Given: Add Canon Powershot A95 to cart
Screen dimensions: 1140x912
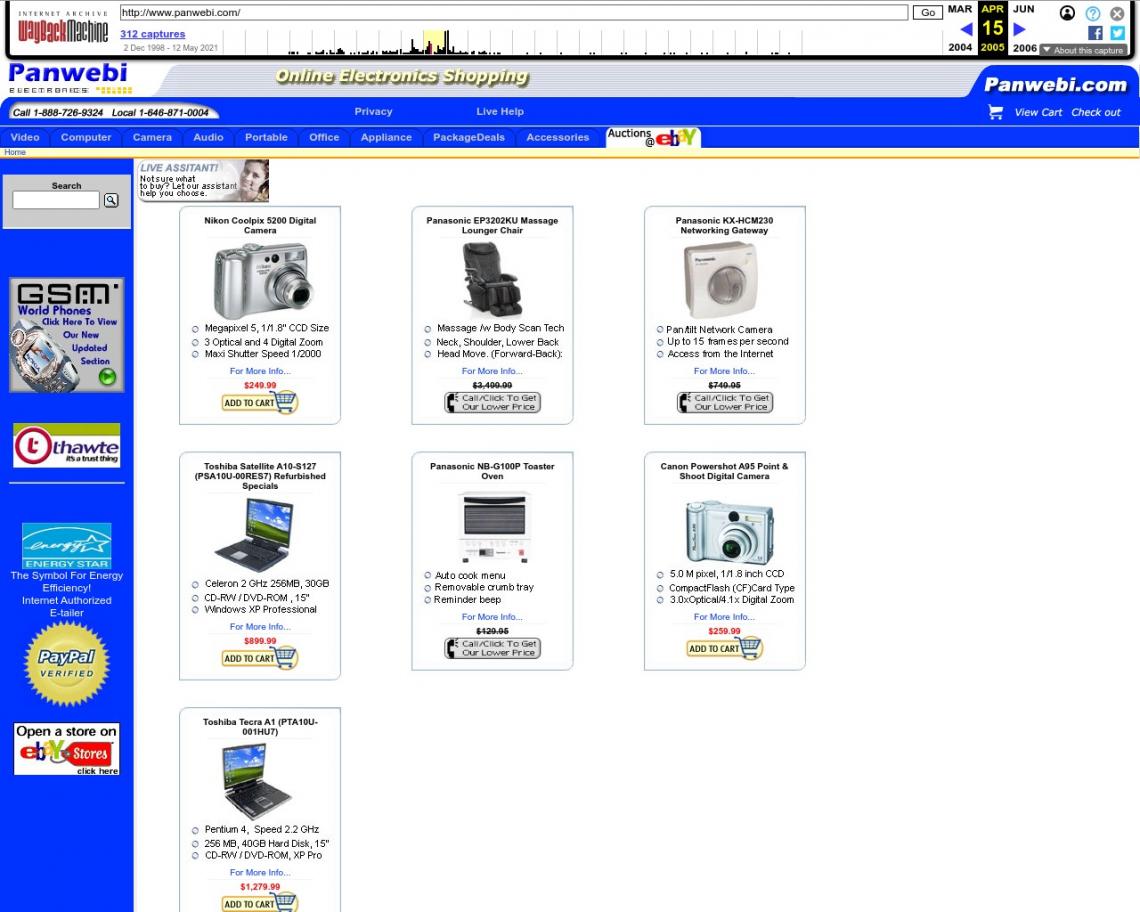Looking at the screenshot, I should click(x=724, y=648).
